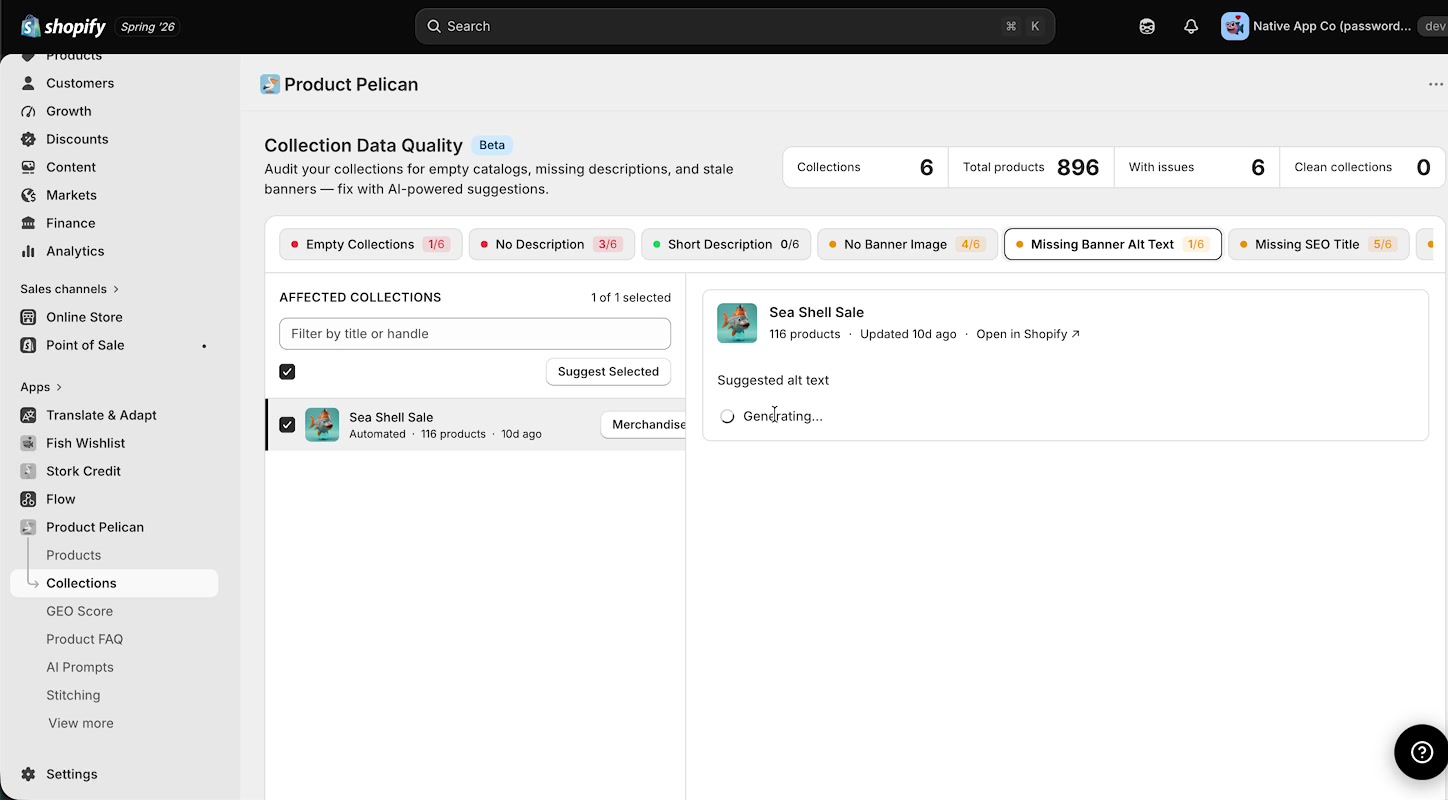The image size is (1448, 800).
Task: Click the Settings gear icon
Action: click(28, 774)
